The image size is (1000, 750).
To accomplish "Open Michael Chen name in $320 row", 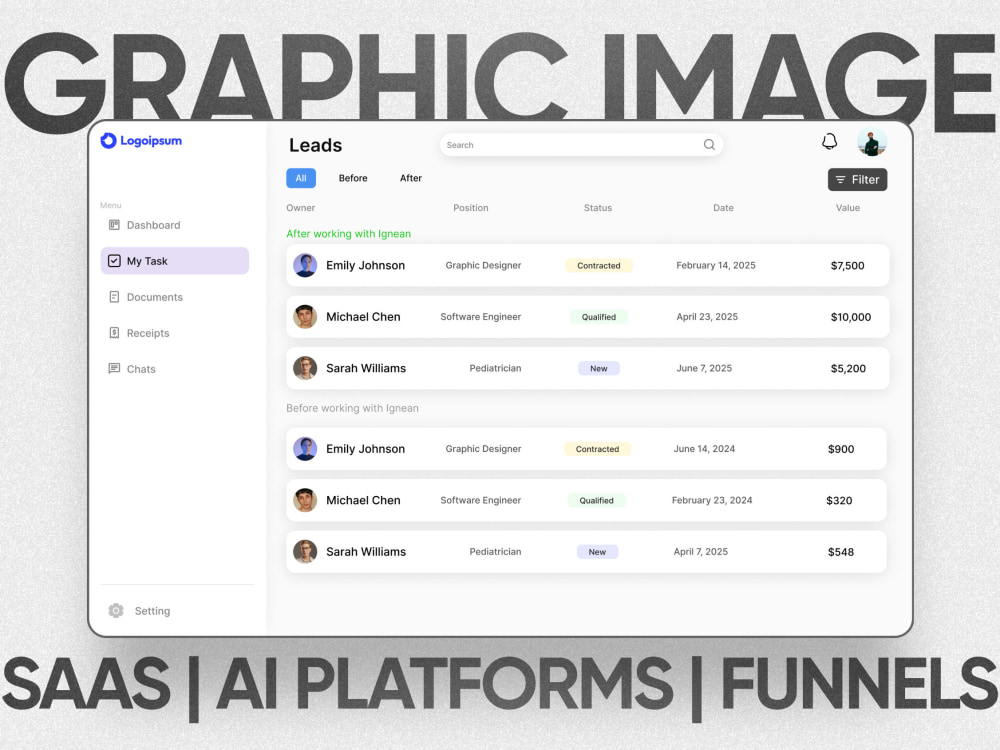I will tap(363, 501).
